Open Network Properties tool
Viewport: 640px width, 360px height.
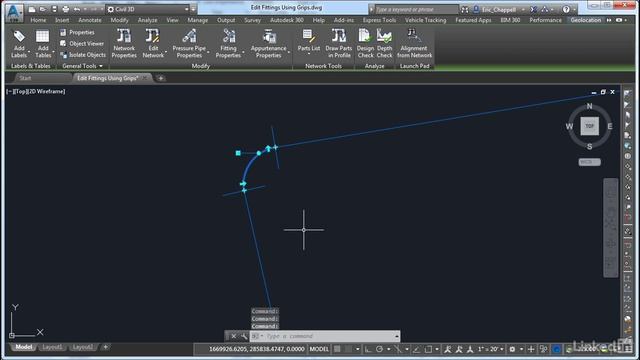point(124,44)
